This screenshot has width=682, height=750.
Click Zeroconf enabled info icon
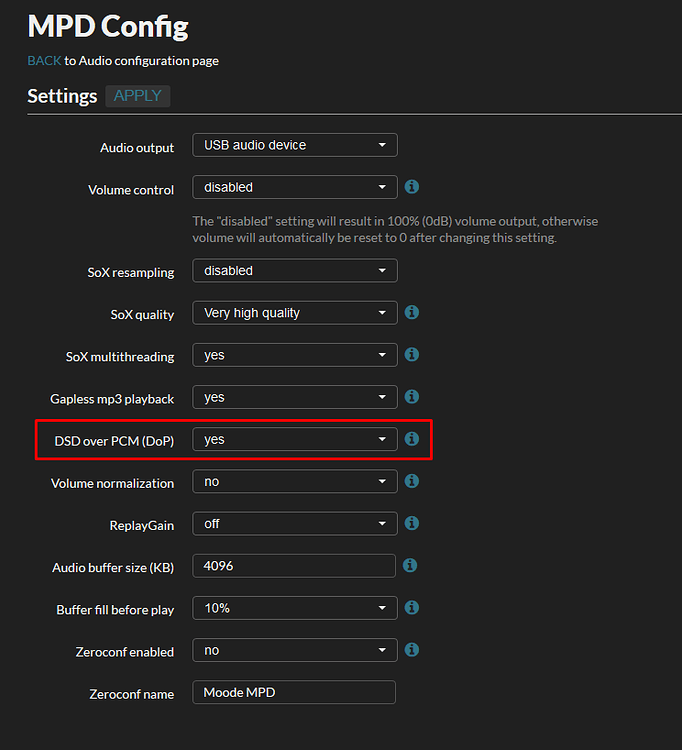point(412,650)
